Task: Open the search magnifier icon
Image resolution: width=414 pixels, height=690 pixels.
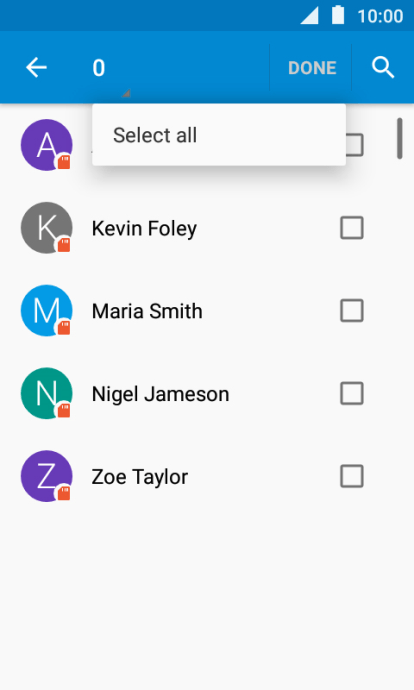Action: click(383, 68)
